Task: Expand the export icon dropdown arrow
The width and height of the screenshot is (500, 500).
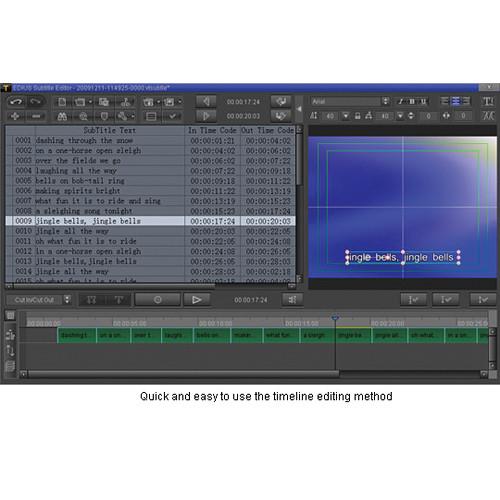Action: point(180,101)
